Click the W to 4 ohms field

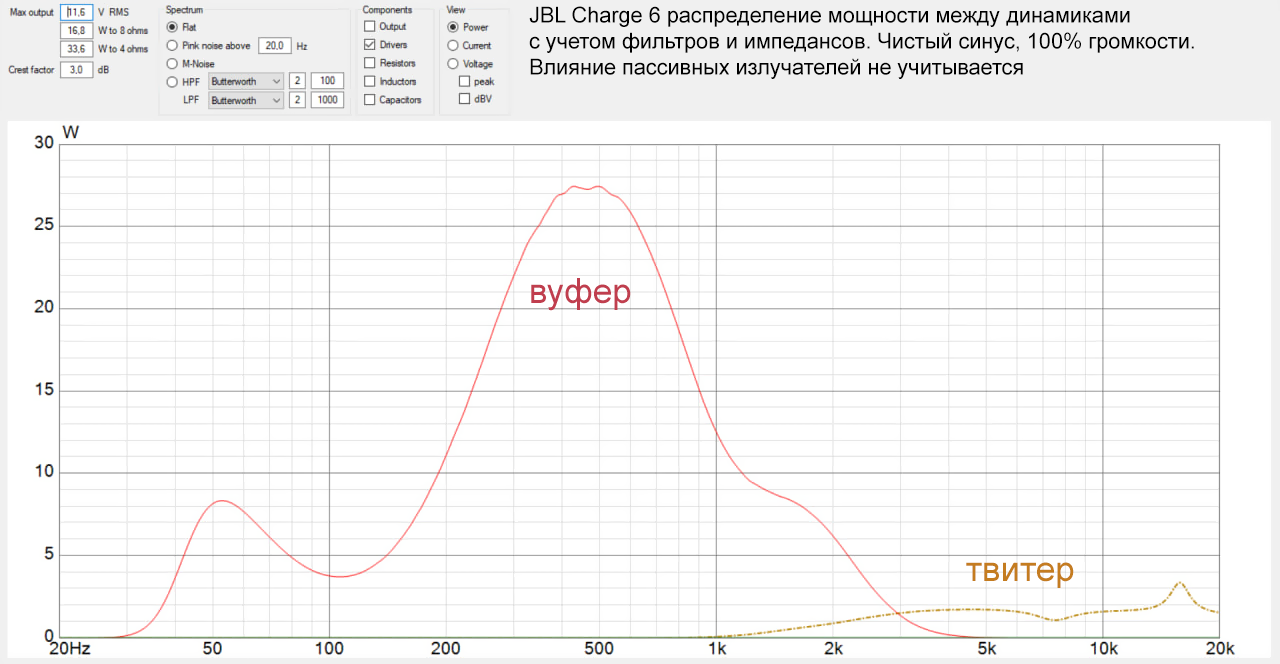pos(77,48)
